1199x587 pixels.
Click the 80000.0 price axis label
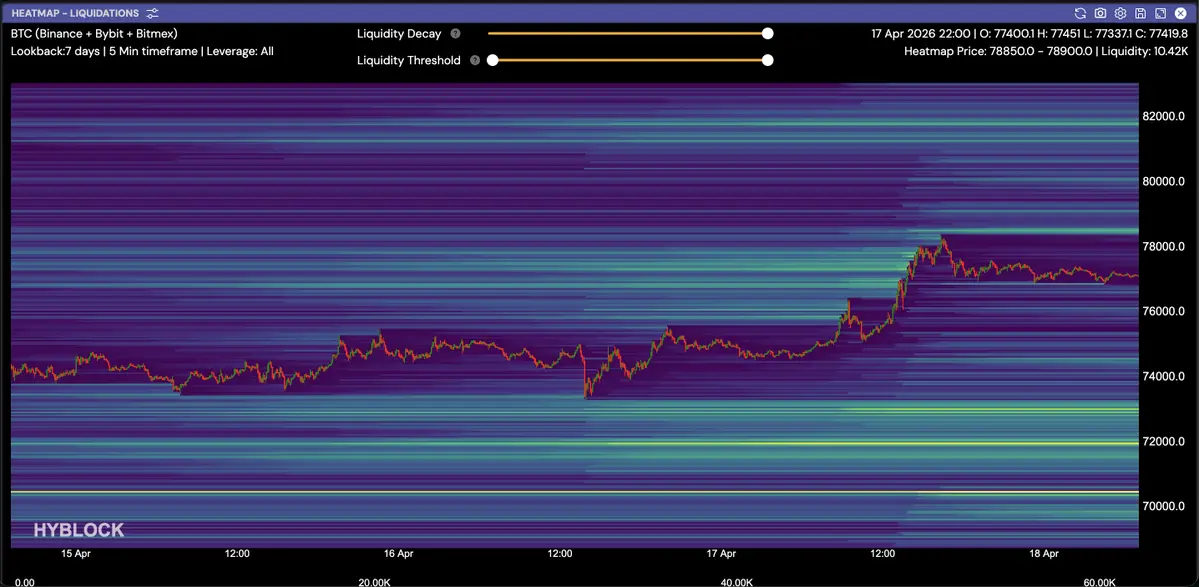point(1164,181)
